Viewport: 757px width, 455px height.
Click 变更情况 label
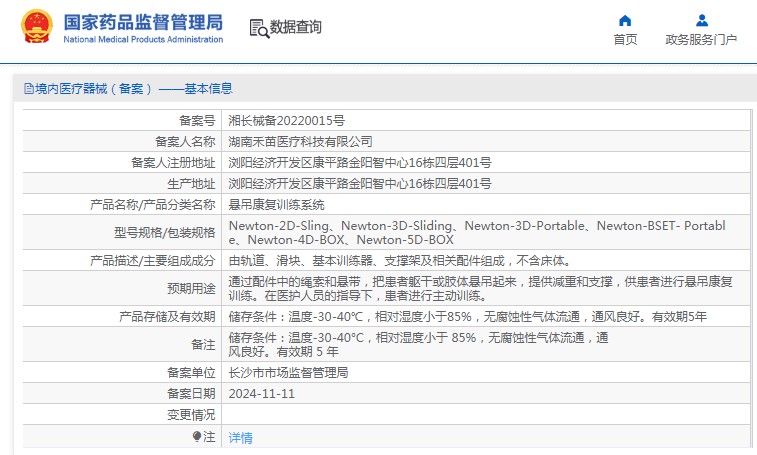191,415
